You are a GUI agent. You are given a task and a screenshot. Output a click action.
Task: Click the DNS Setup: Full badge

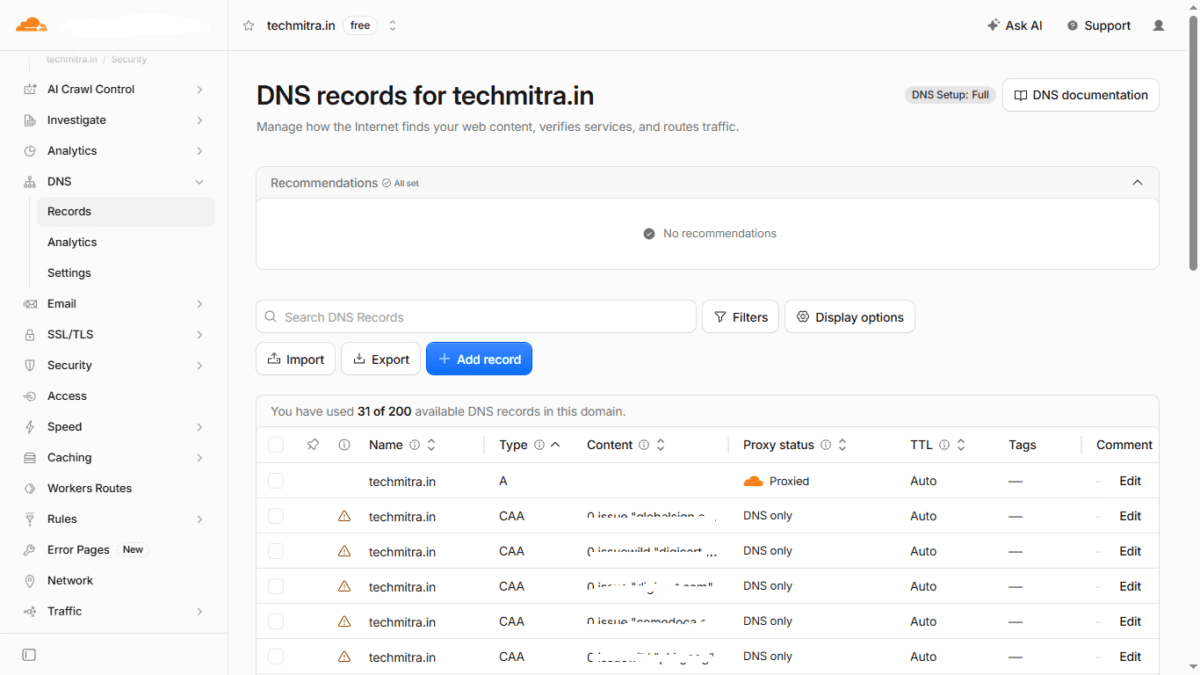[950, 95]
